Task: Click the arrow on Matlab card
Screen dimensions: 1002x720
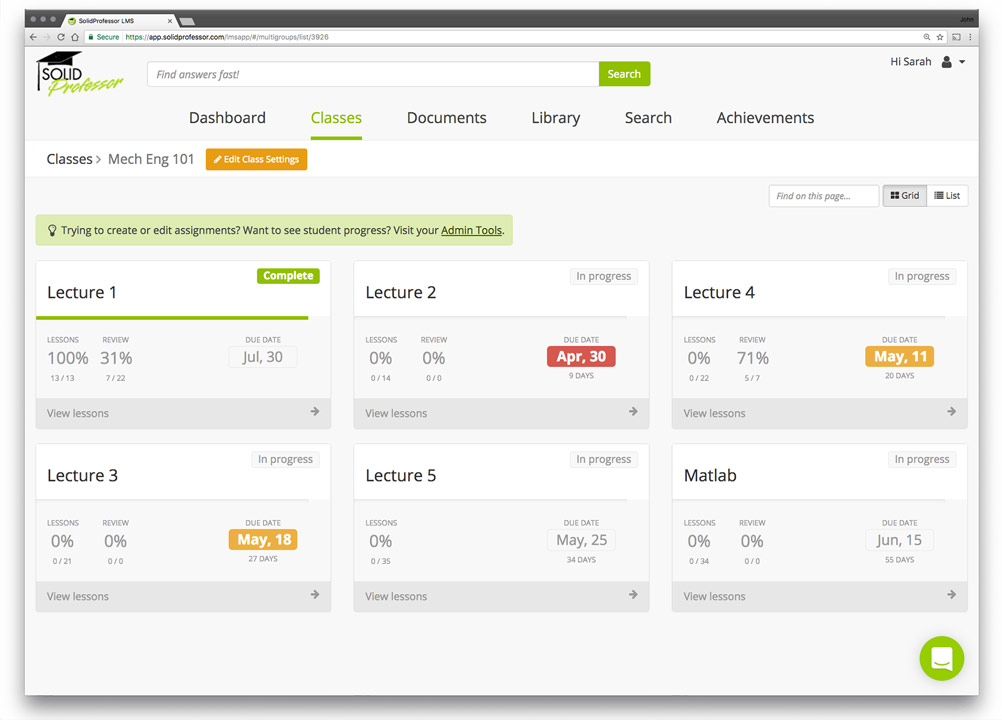Action: 951,595
